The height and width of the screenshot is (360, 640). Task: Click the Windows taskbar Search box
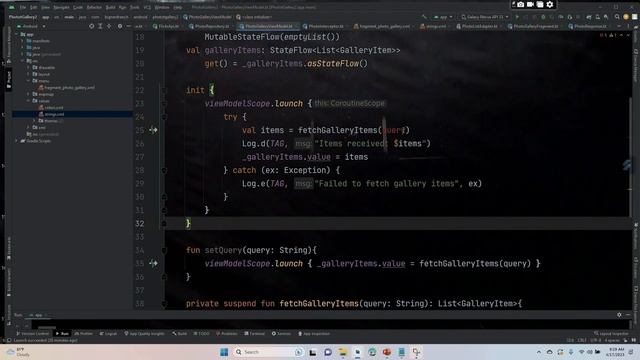[x=268, y=352]
